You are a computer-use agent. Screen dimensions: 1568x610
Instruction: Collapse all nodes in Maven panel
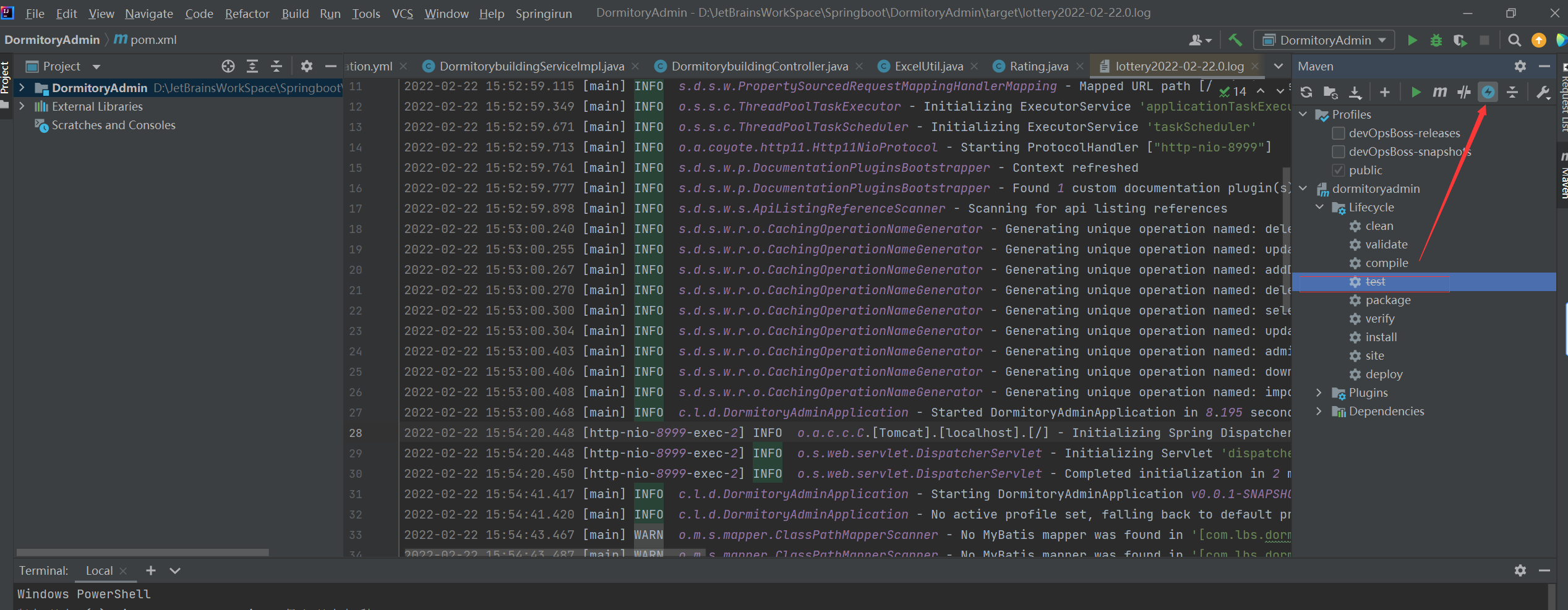1512,92
